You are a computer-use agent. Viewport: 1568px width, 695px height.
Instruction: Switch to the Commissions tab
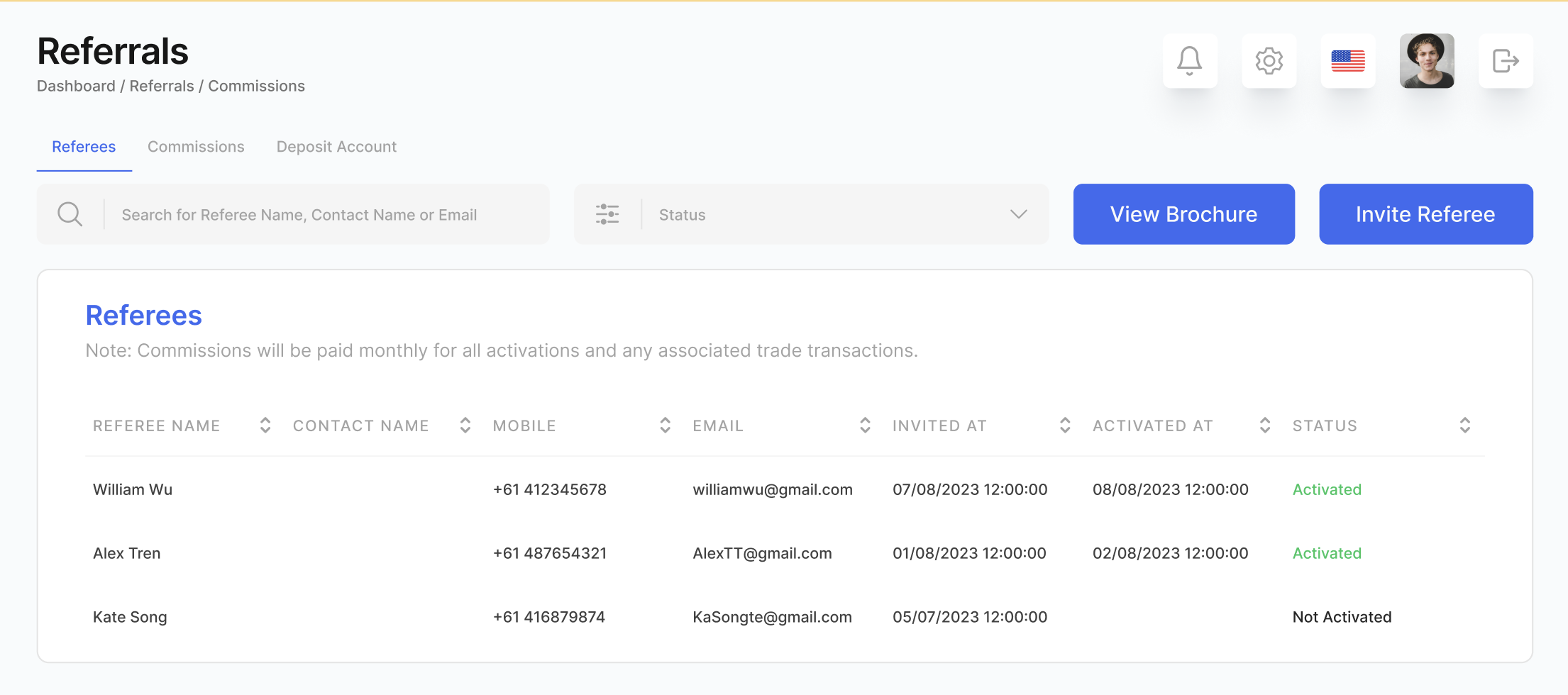[x=196, y=147]
